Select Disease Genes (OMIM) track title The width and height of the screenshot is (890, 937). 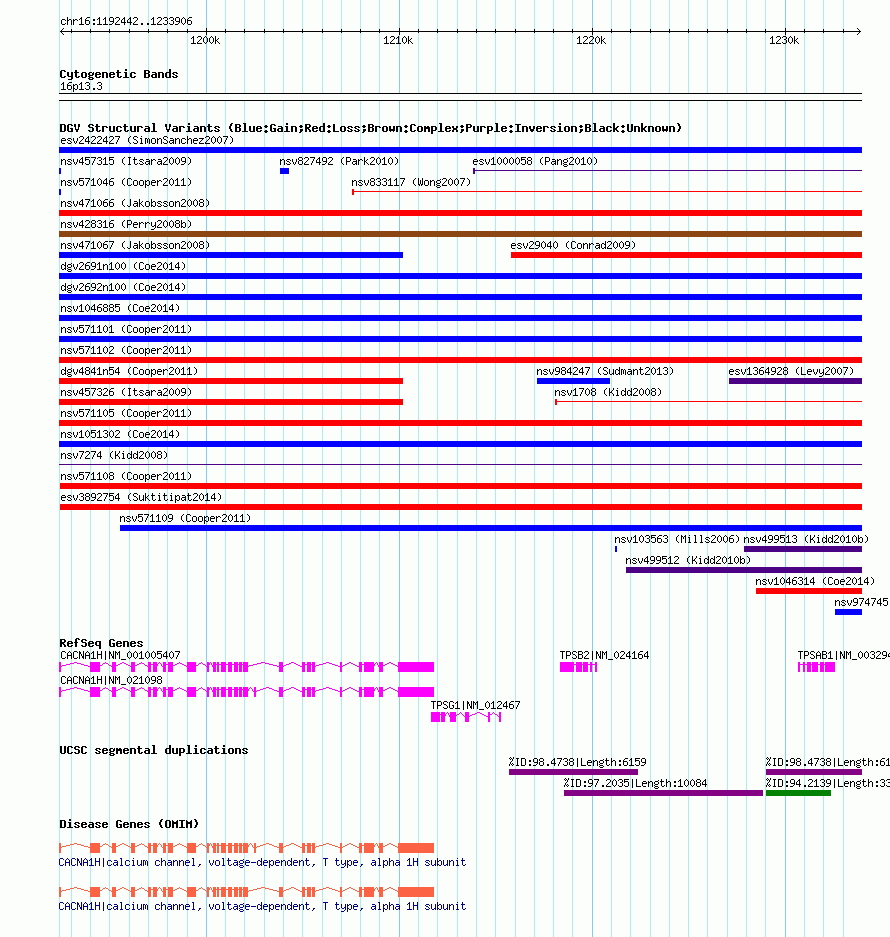pyautogui.click(x=129, y=824)
